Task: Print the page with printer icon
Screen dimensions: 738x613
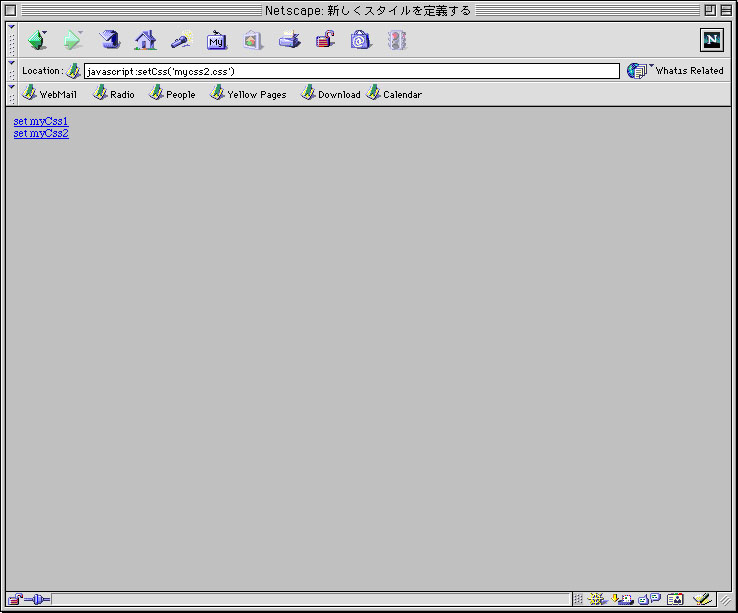Action: [289, 40]
